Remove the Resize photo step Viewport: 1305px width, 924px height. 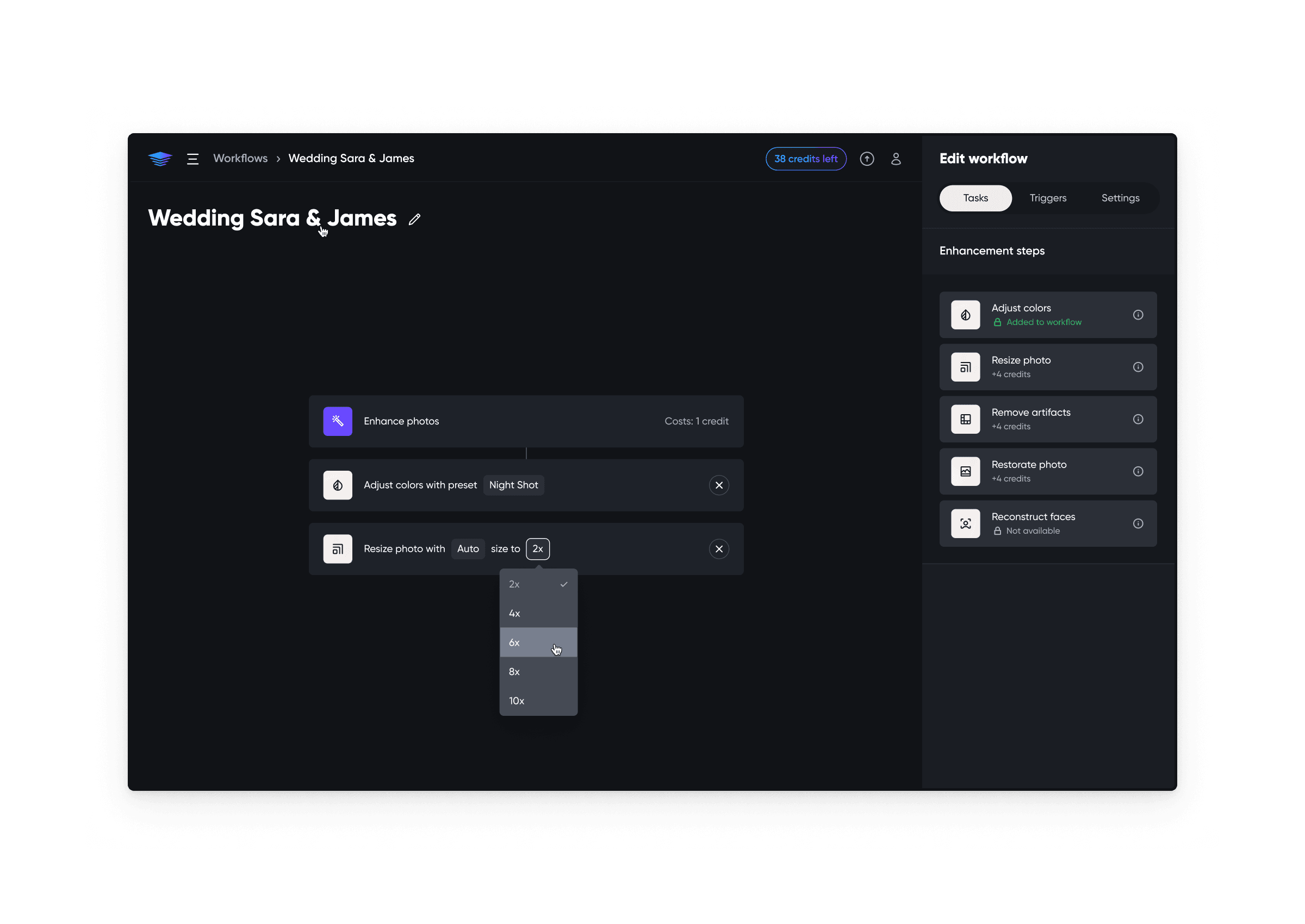pyautogui.click(x=719, y=549)
